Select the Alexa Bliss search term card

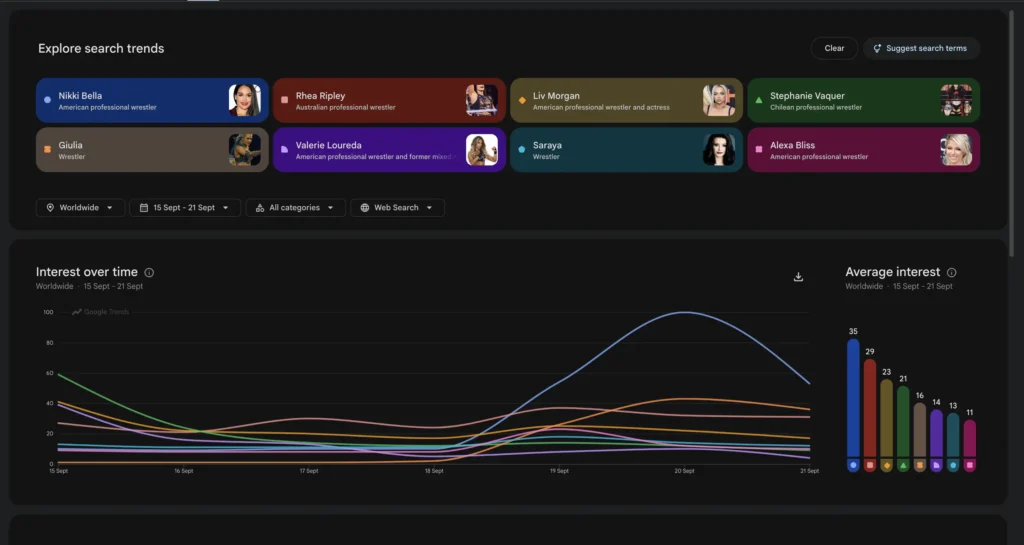863,150
